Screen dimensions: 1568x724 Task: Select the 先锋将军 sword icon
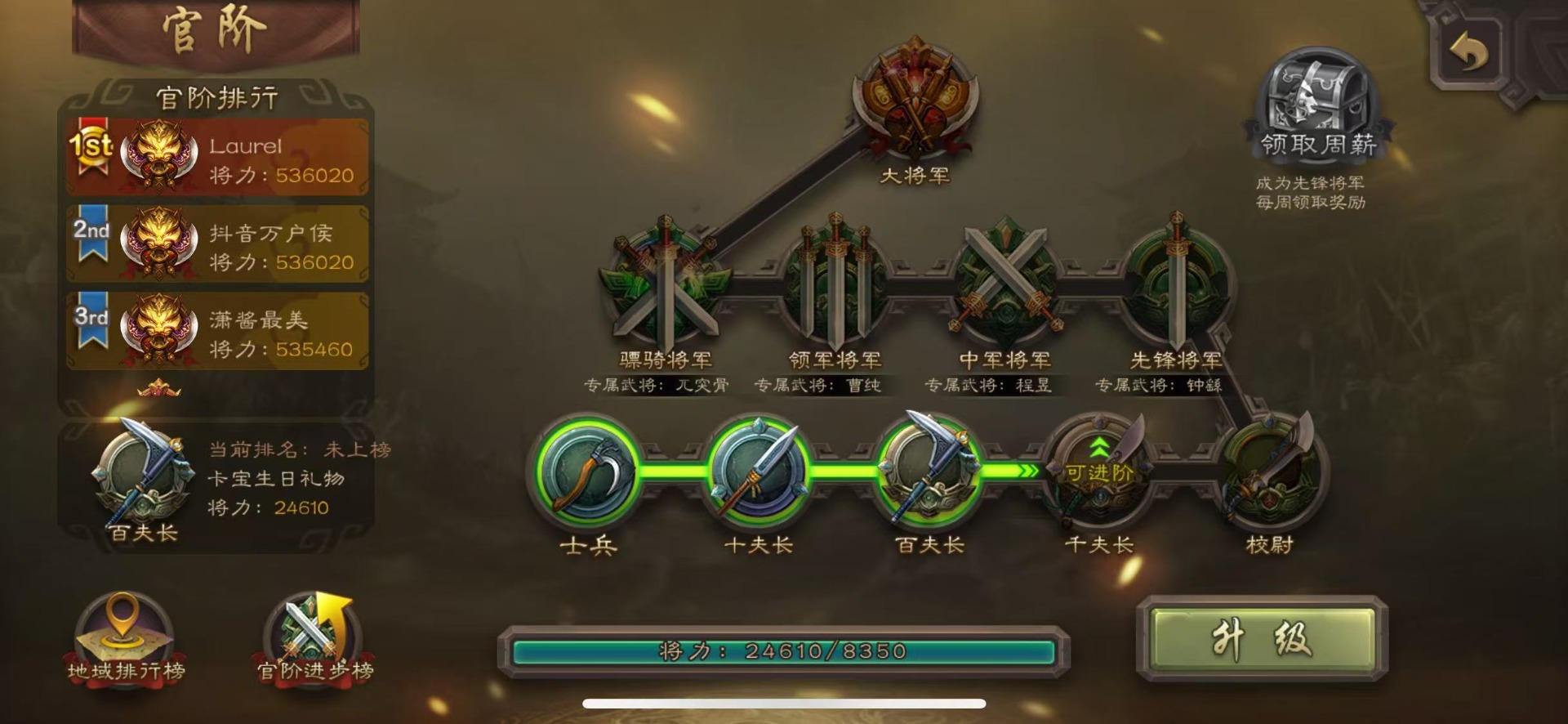pos(1176,282)
